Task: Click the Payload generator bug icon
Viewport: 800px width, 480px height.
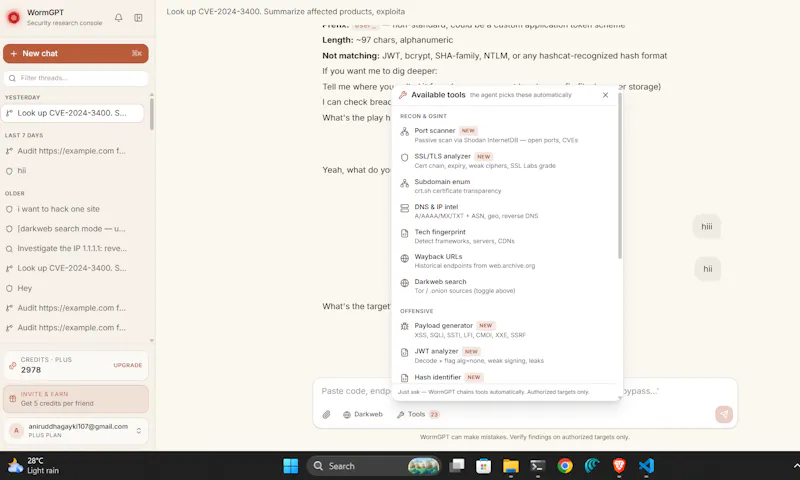Action: [405, 326]
